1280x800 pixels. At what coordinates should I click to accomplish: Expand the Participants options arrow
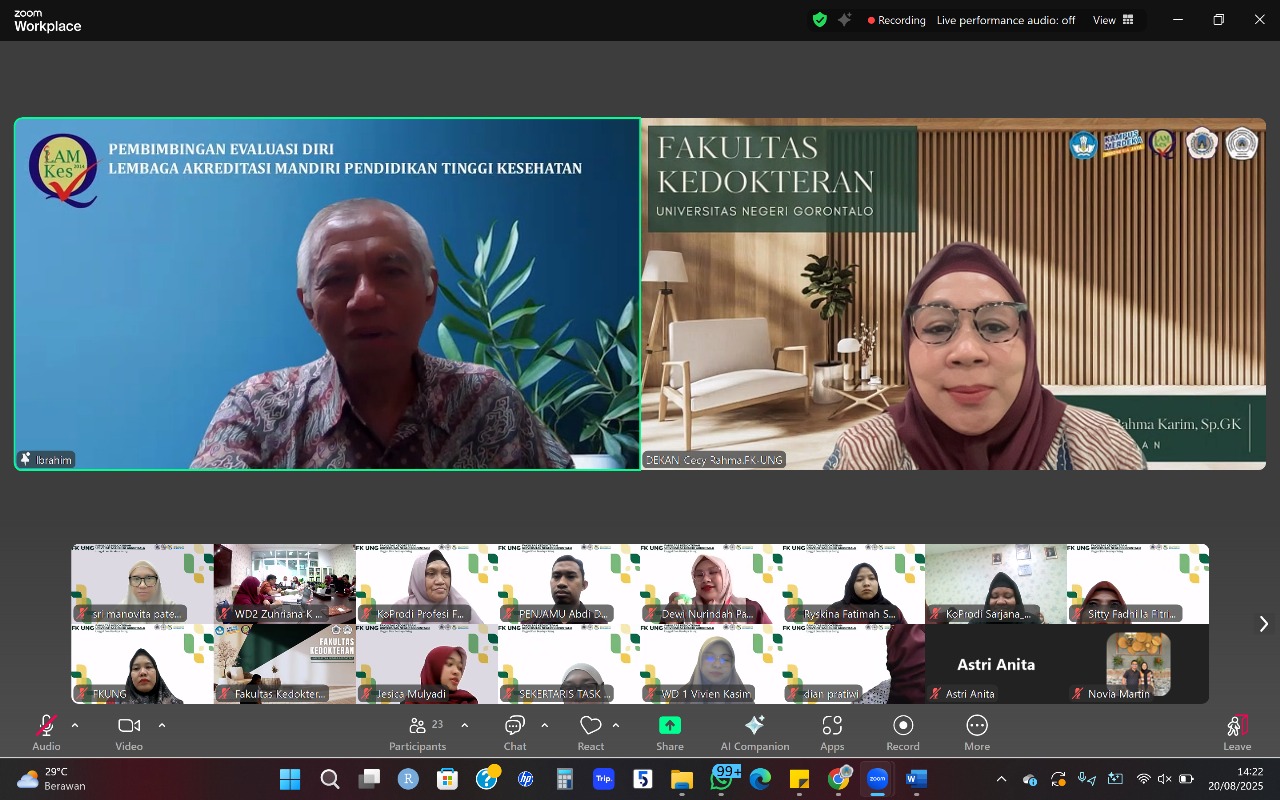464,726
